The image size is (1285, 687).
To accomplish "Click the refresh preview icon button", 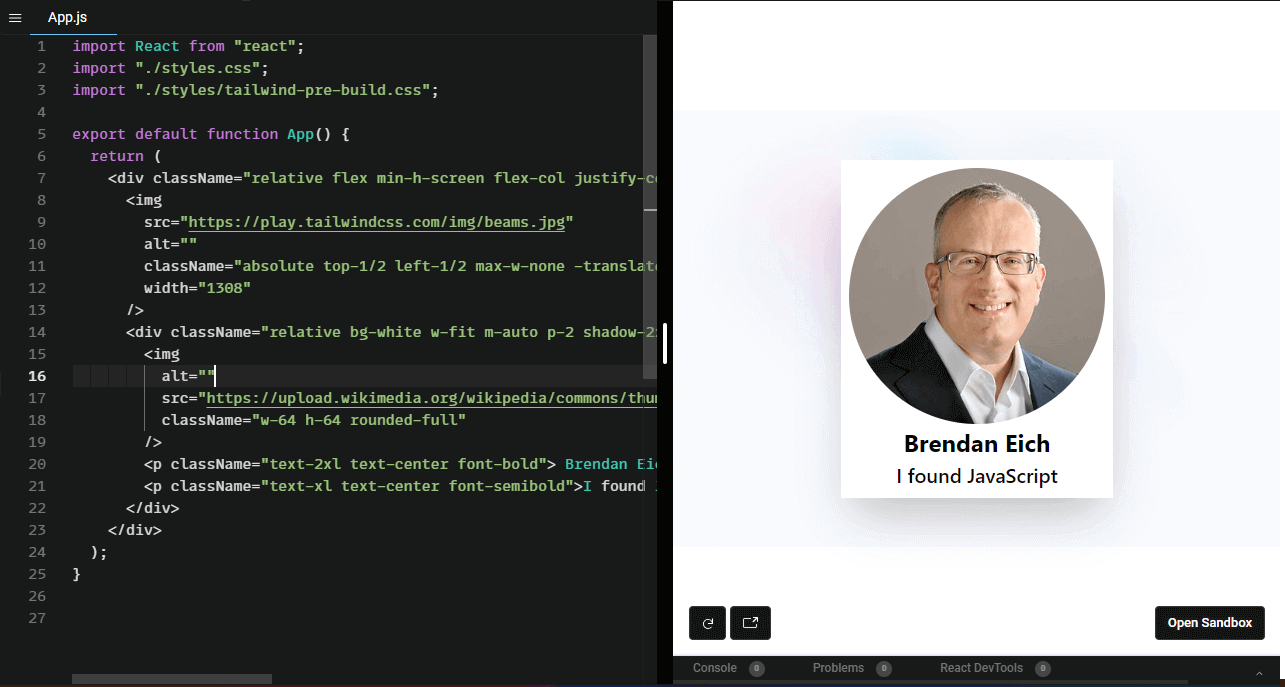I will (x=707, y=623).
